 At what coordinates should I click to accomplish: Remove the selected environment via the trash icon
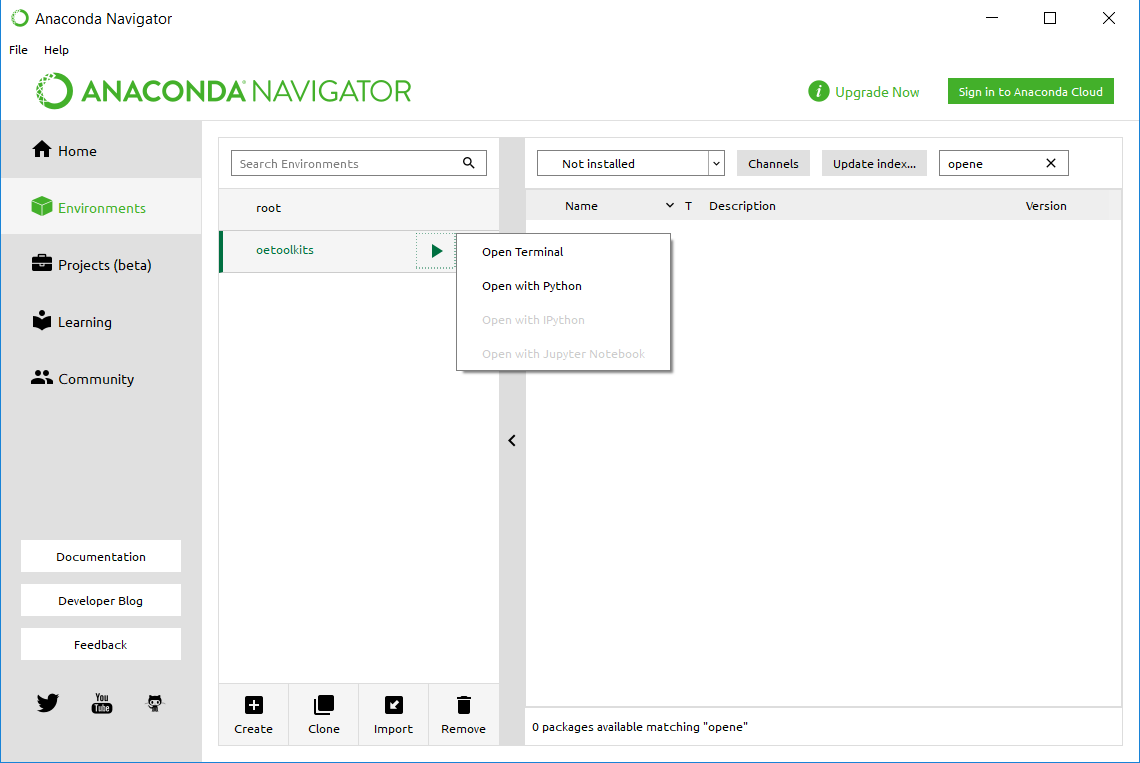(464, 705)
